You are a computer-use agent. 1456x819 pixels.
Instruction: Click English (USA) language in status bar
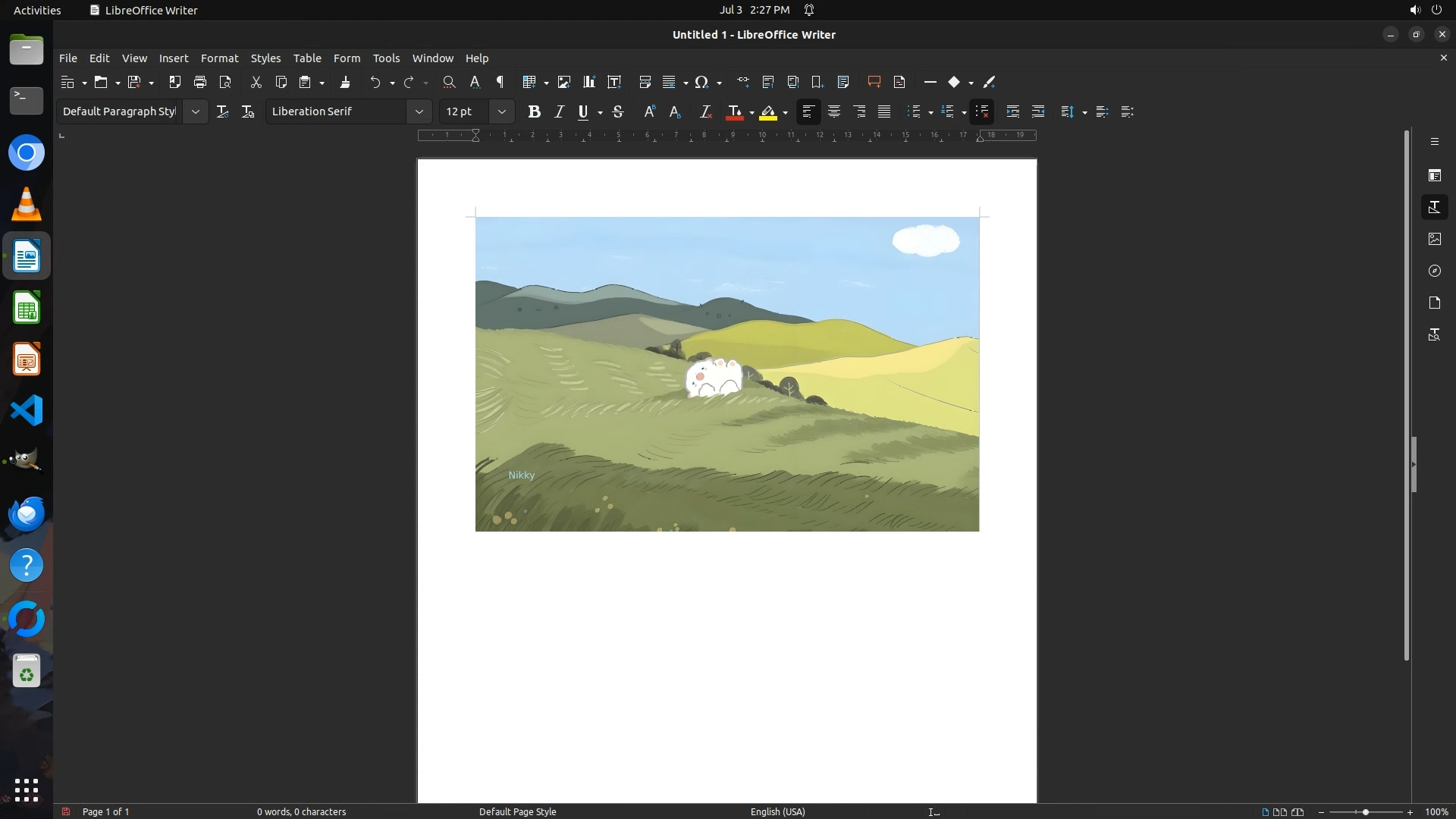pyautogui.click(x=777, y=811)
